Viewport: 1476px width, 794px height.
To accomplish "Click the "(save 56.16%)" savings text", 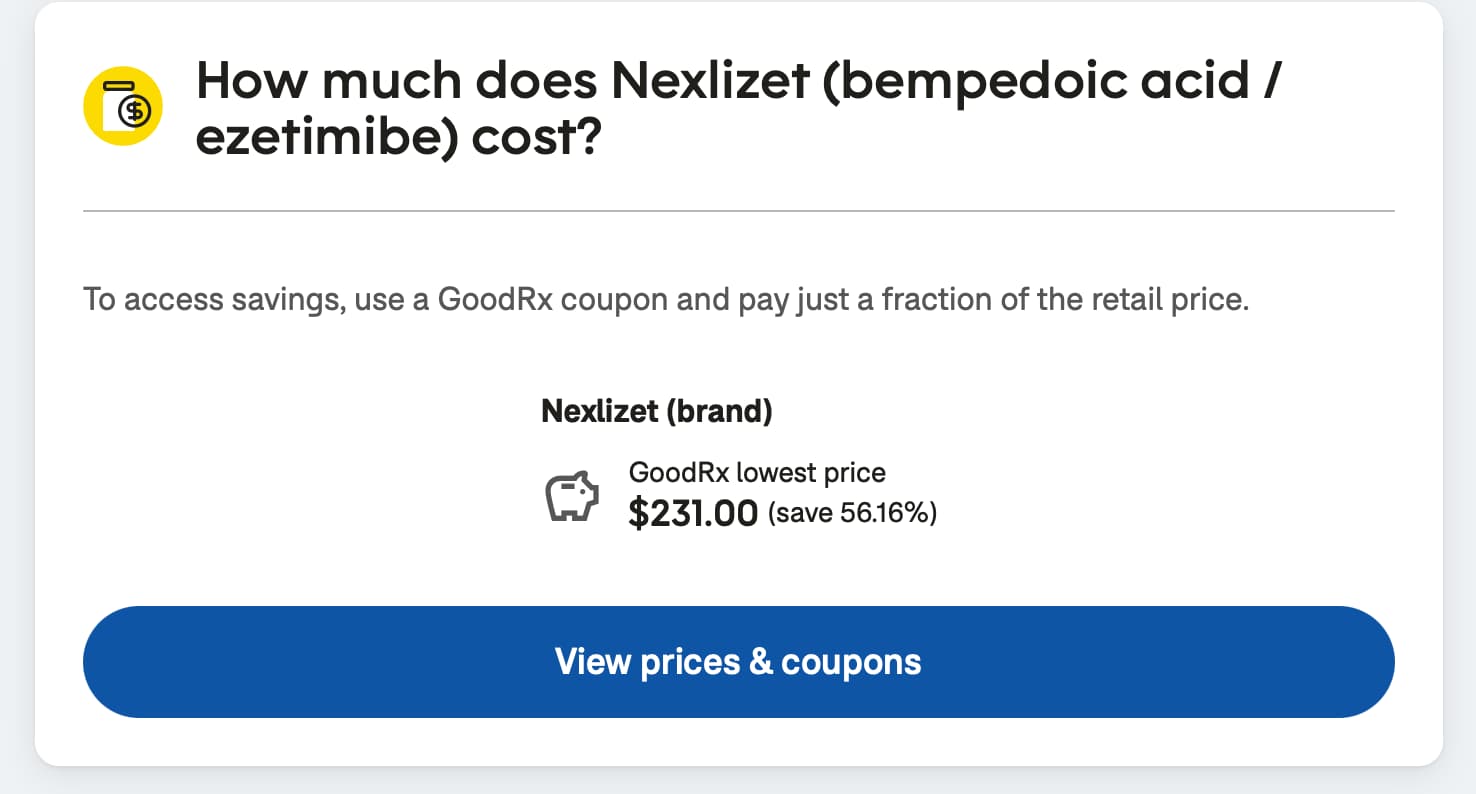I will click(x=852, y=514).
